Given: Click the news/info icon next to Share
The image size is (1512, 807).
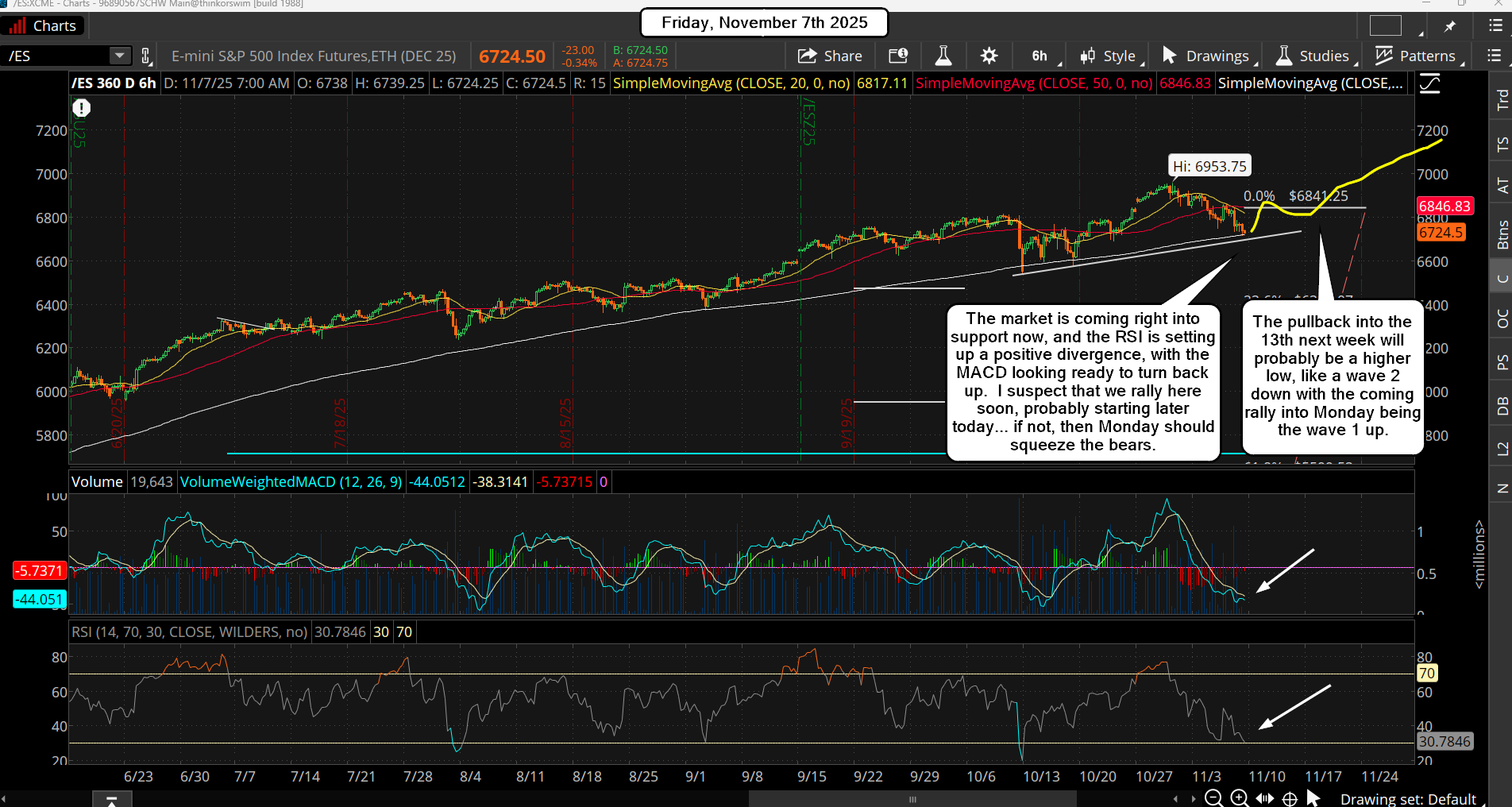Looking at the screenshot, I should (898, 56).
